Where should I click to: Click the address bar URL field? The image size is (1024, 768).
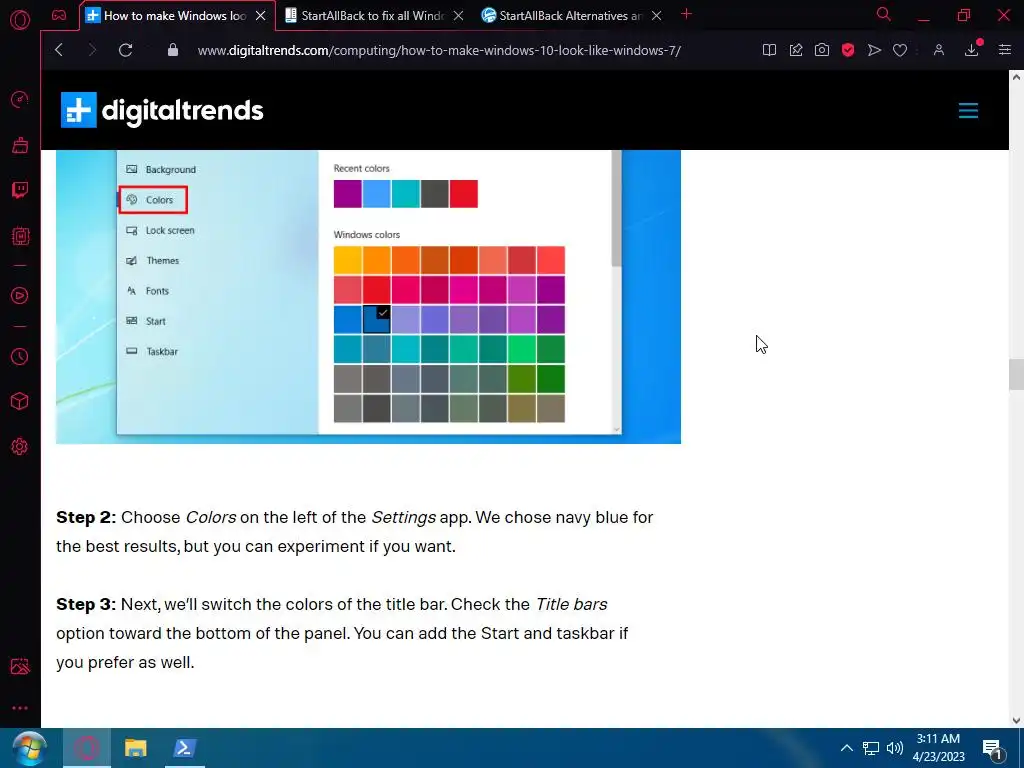coord(439,50)
